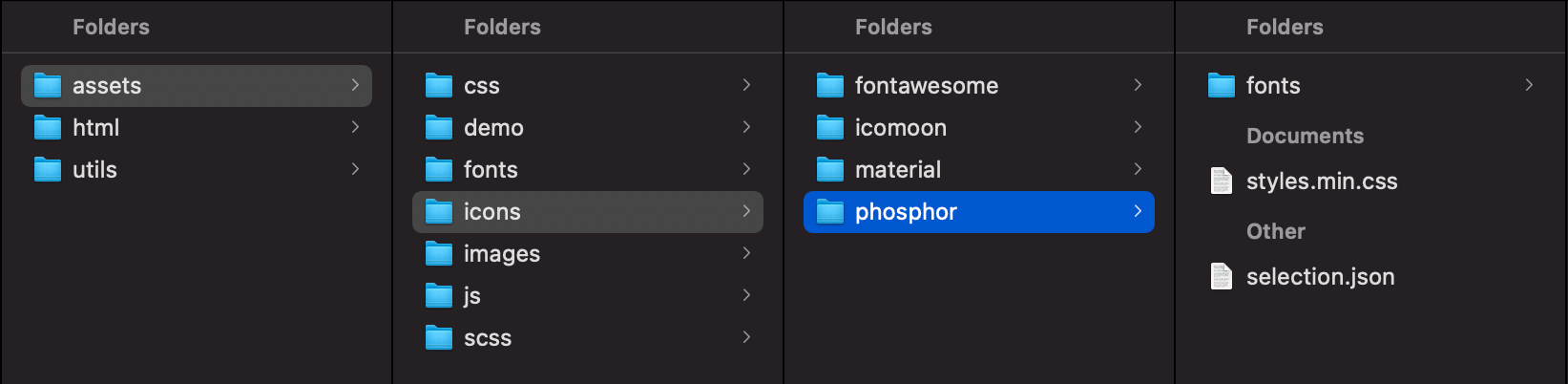Screen dimensions: 1568x384
Task: Click the selection.json file icon
Action: point(1222,277)
